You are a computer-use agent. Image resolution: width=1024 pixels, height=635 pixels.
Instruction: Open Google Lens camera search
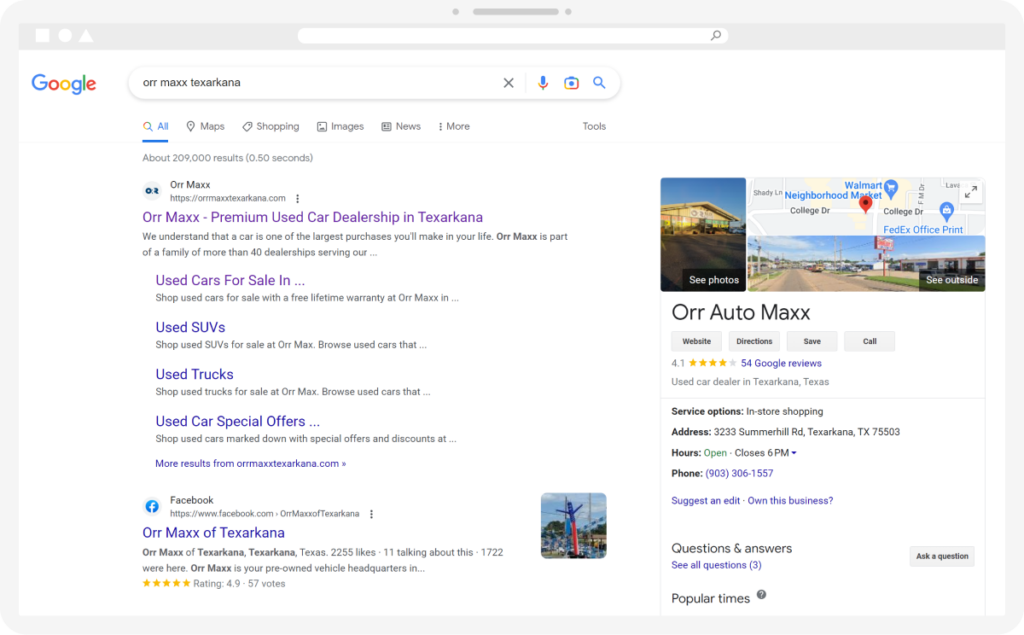click(571, 83)
